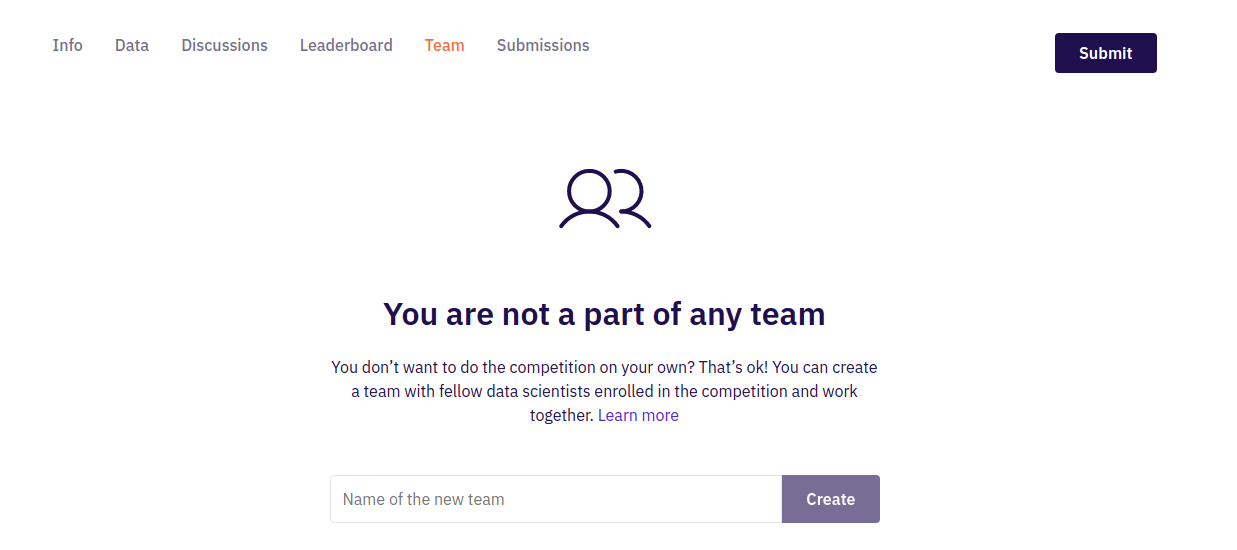Click the word 'You' starting the heading
The height and width of the screenshot is (550, 1237).
[410, 314]
